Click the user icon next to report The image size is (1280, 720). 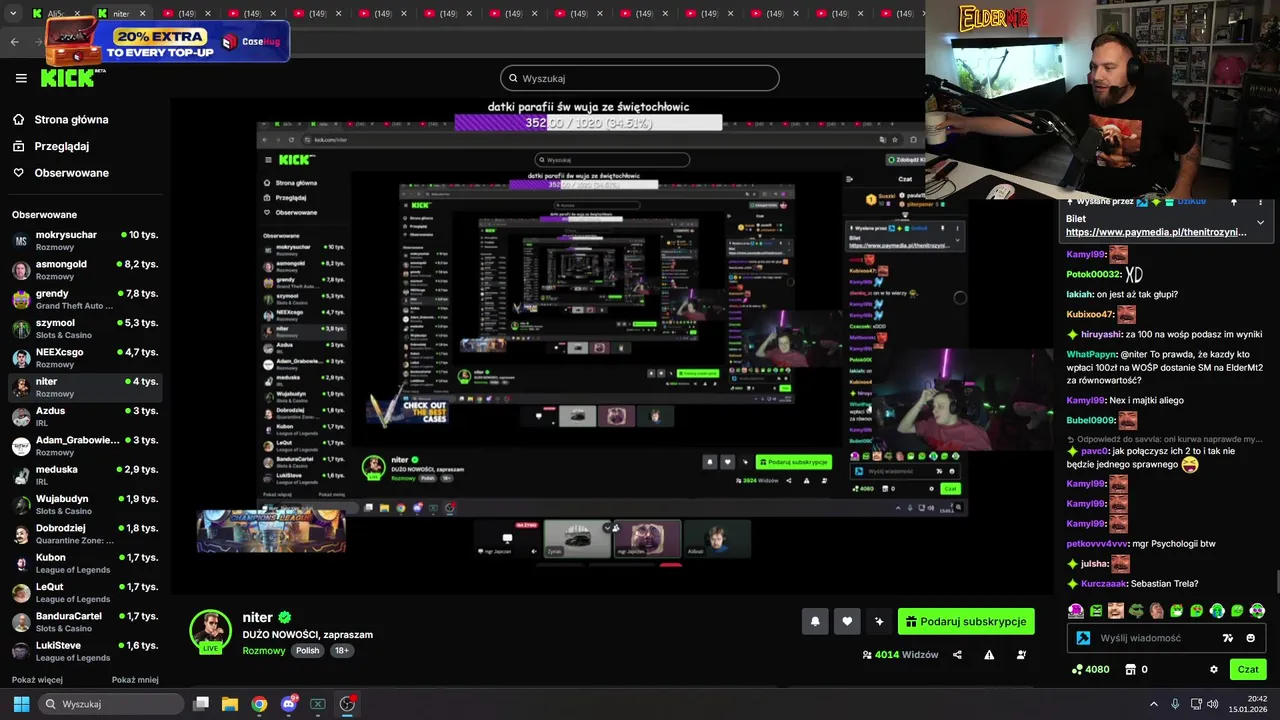(x=1021, y=655)
